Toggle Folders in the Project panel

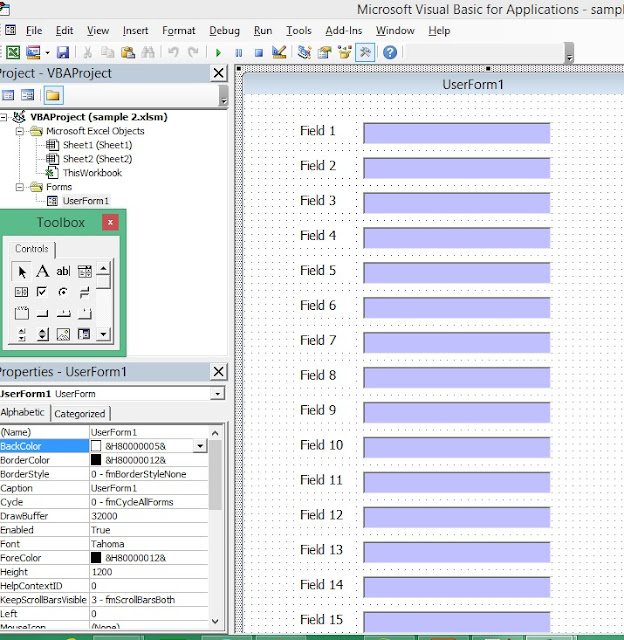tap(53, 96)
